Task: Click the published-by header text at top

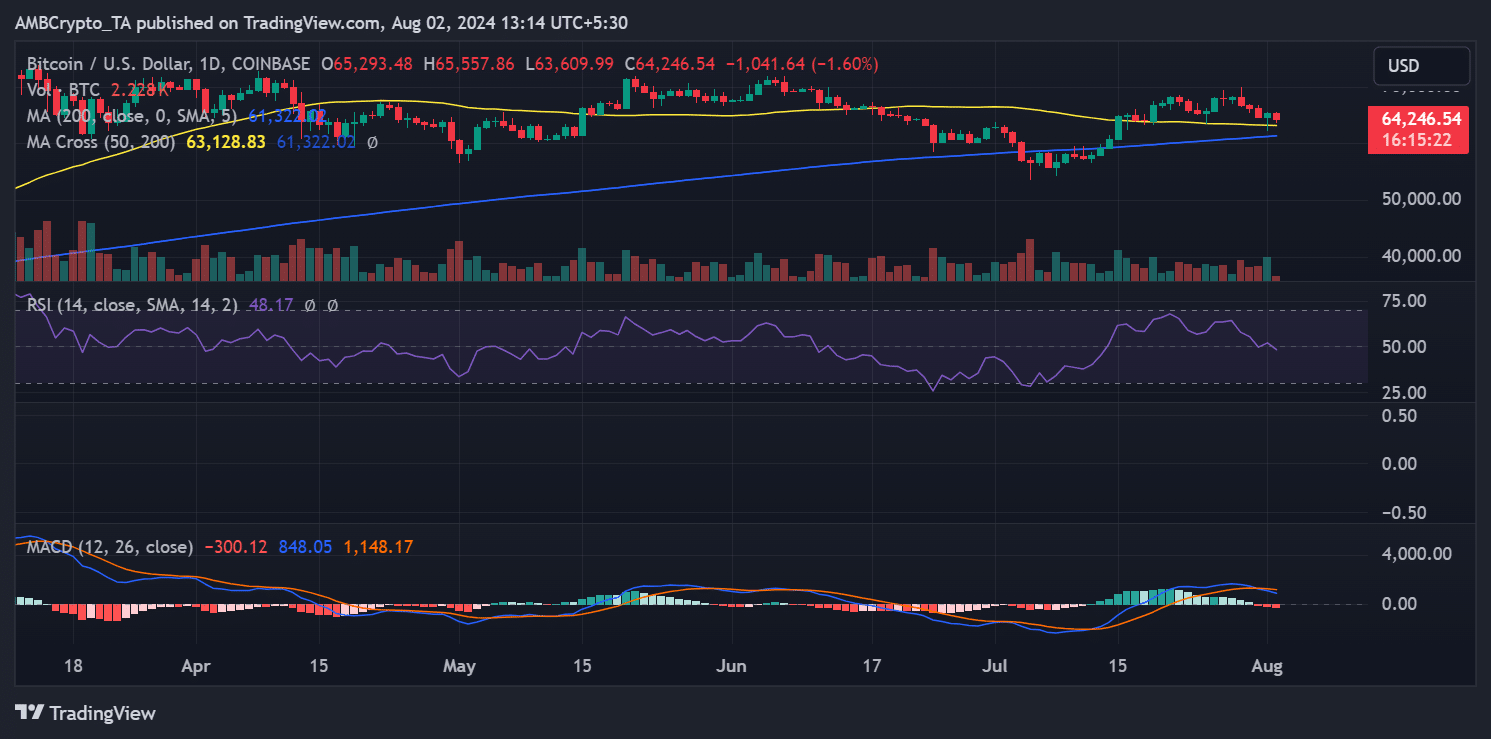Action: (x=322, y=23)
